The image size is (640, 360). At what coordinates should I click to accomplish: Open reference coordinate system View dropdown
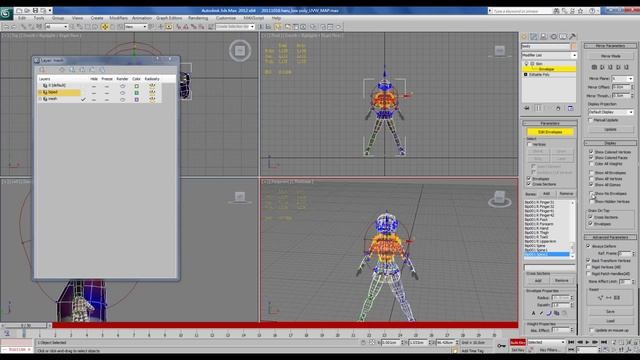[x=136, y=27]
